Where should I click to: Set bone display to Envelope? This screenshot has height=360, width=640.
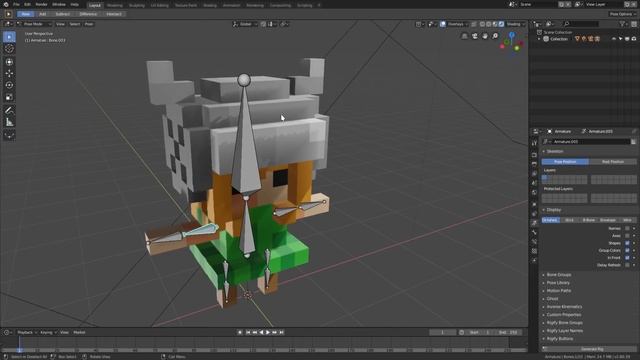(608, 220)
